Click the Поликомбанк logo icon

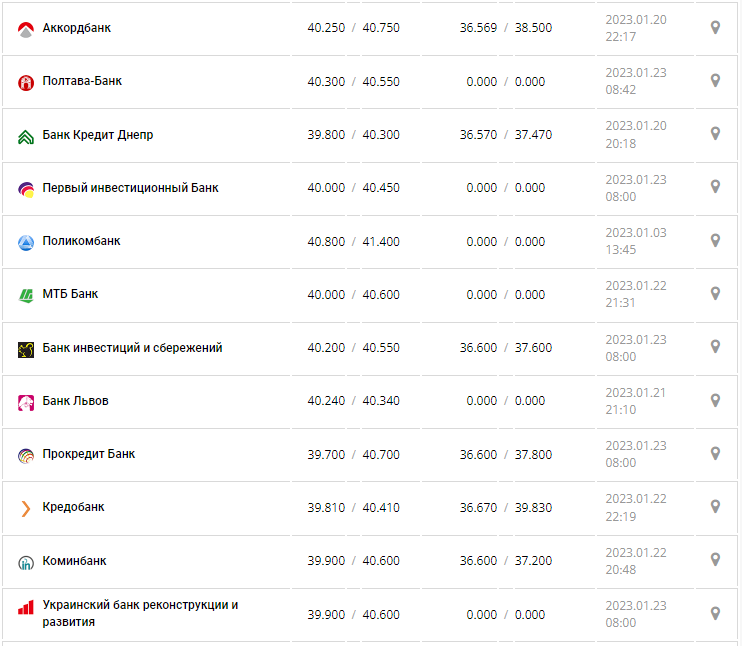click(x=26, y=242)
